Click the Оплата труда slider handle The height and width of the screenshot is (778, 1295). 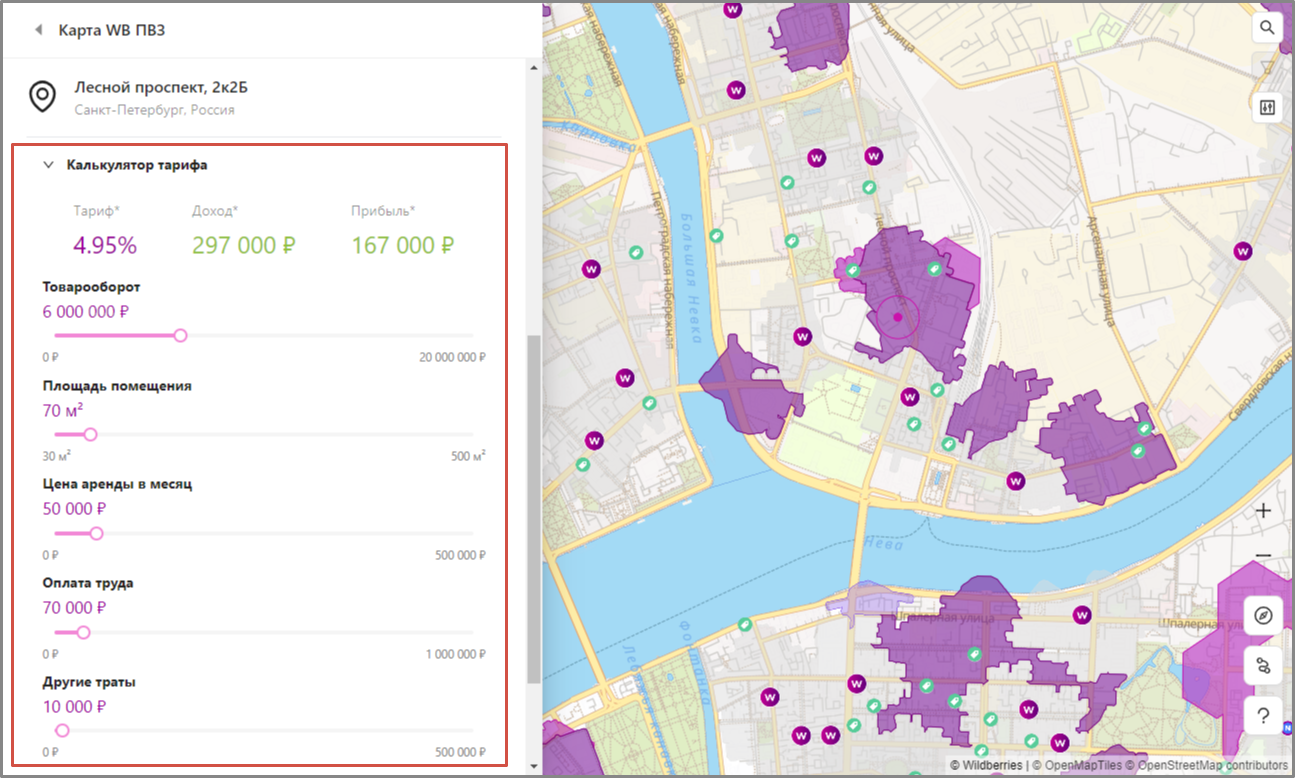(x=84, y=632)
